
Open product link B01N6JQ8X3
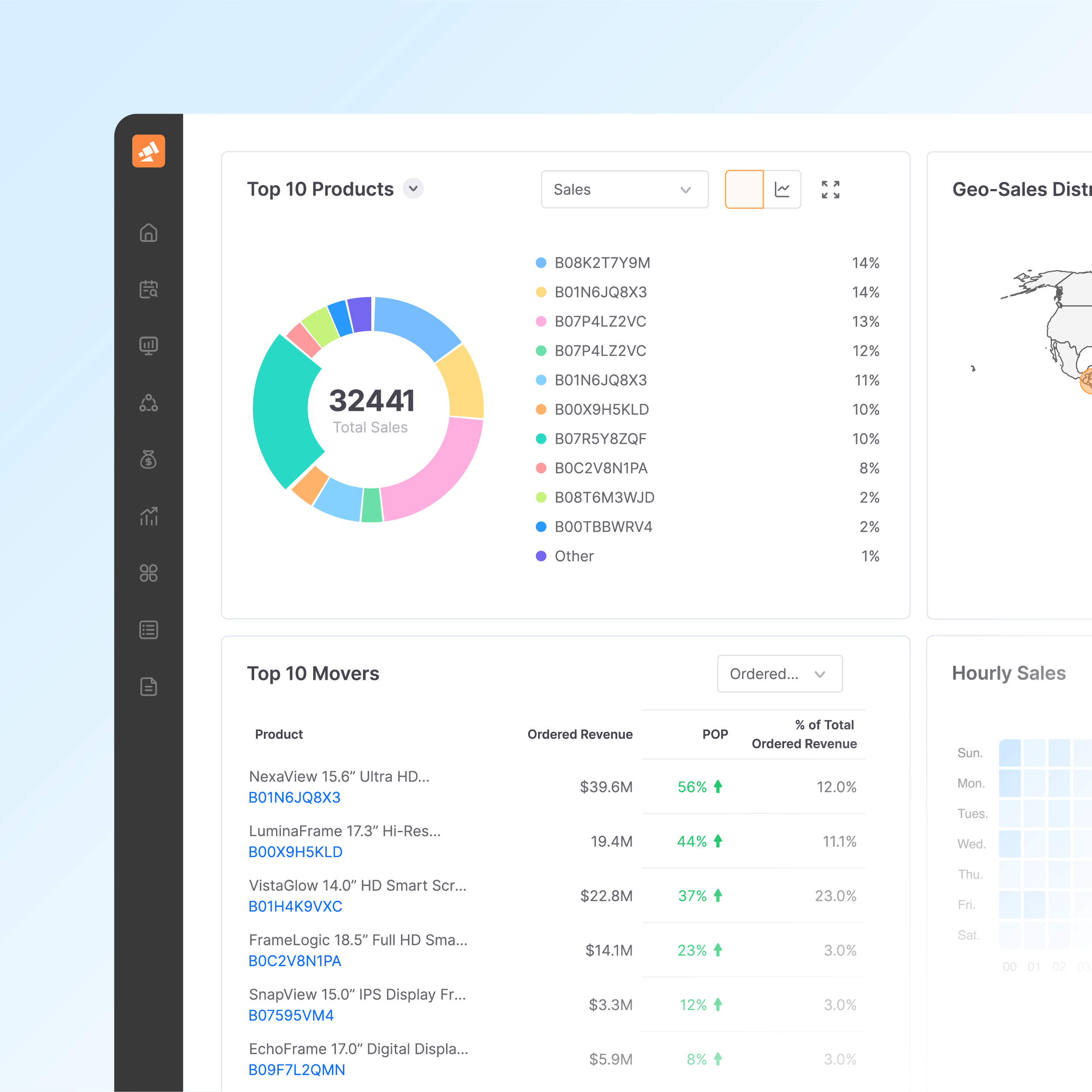pos(294,798)
